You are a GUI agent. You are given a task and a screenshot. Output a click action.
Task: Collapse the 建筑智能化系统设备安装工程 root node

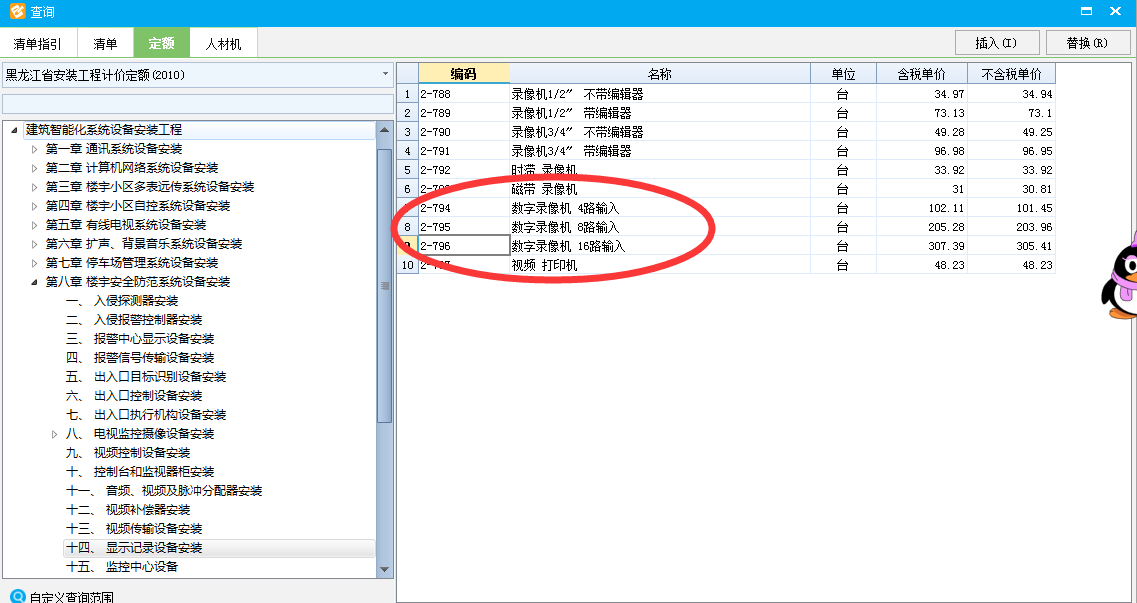pyautogui.click(x=15, y=130)
